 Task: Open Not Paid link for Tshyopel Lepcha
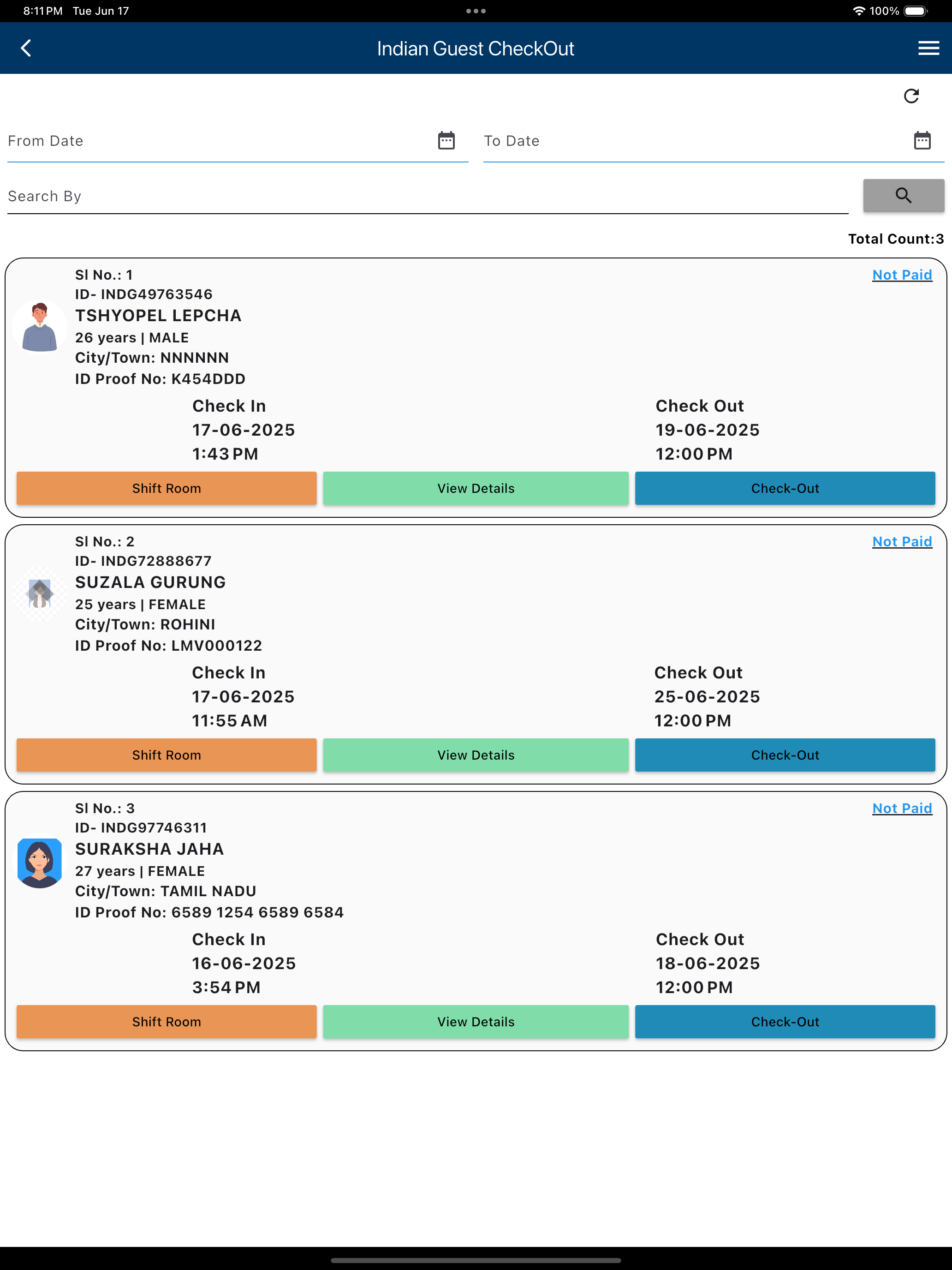[x=902, y=275]
